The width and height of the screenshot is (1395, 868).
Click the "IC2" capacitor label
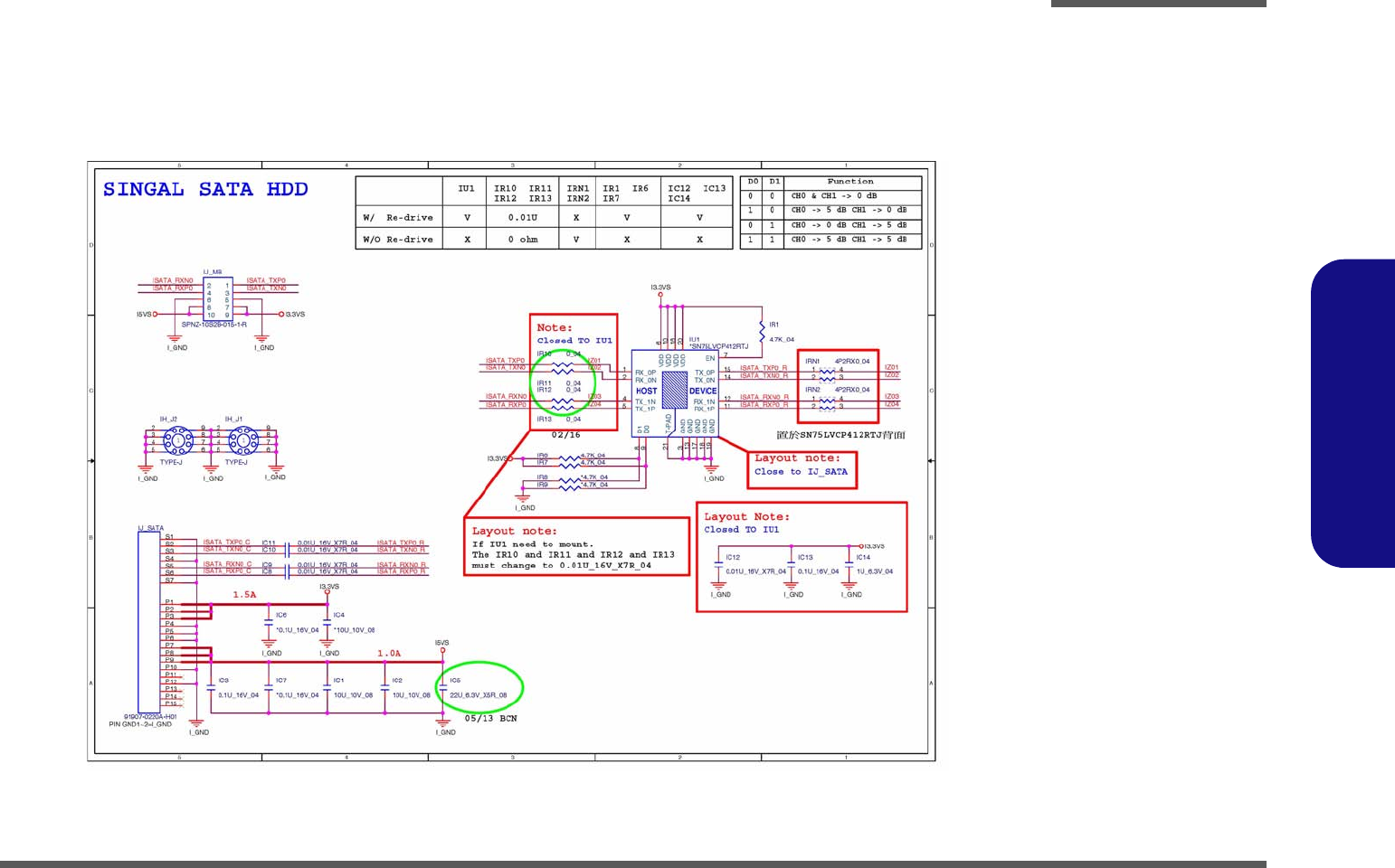397,681
